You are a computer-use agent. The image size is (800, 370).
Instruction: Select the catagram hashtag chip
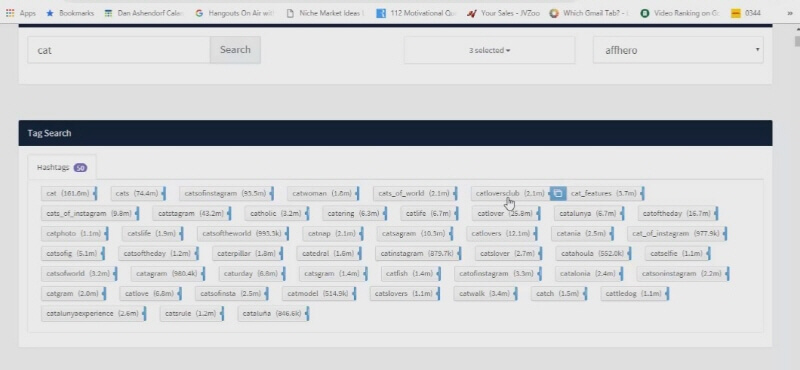pyautogui.click(x=168, y=273)
